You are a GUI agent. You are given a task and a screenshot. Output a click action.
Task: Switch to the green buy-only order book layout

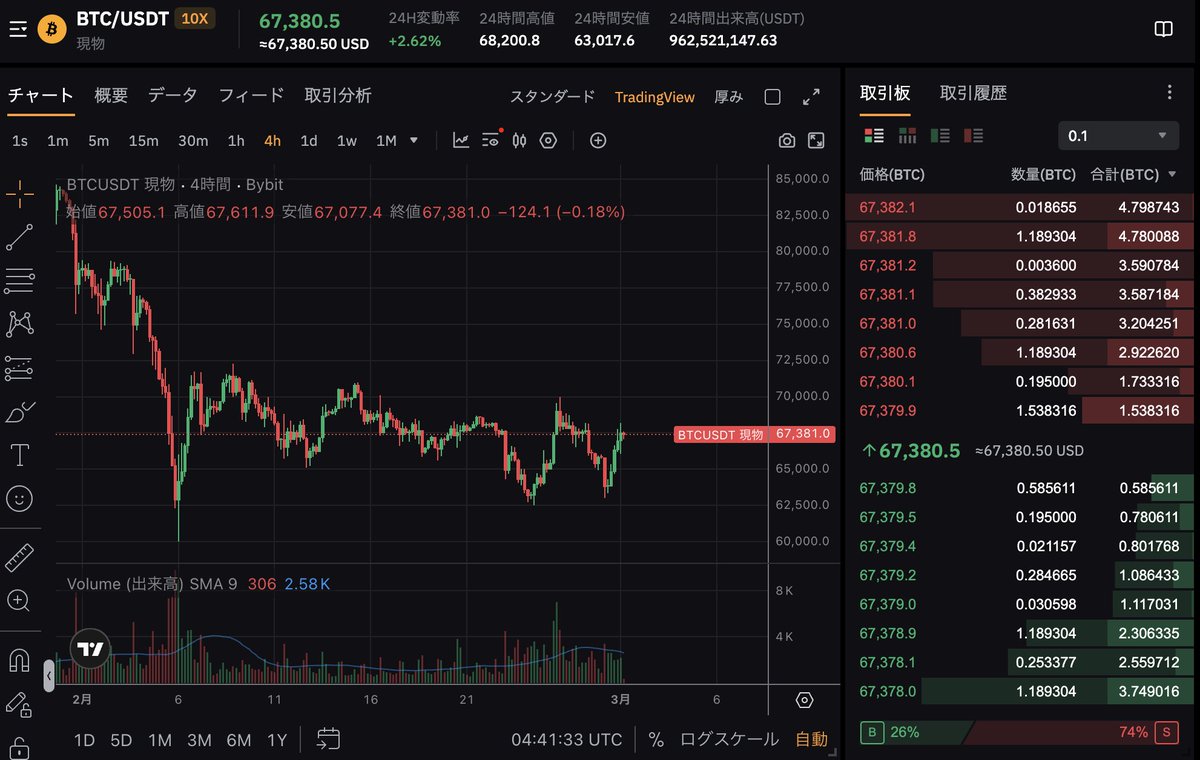tap(940, 135)
